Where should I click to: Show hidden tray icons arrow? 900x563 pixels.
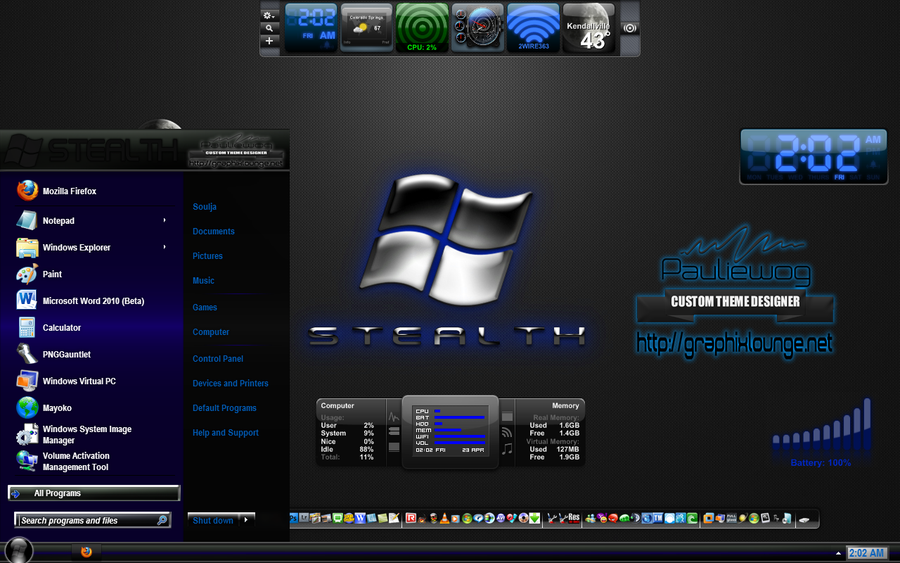[x=838, y=553]
